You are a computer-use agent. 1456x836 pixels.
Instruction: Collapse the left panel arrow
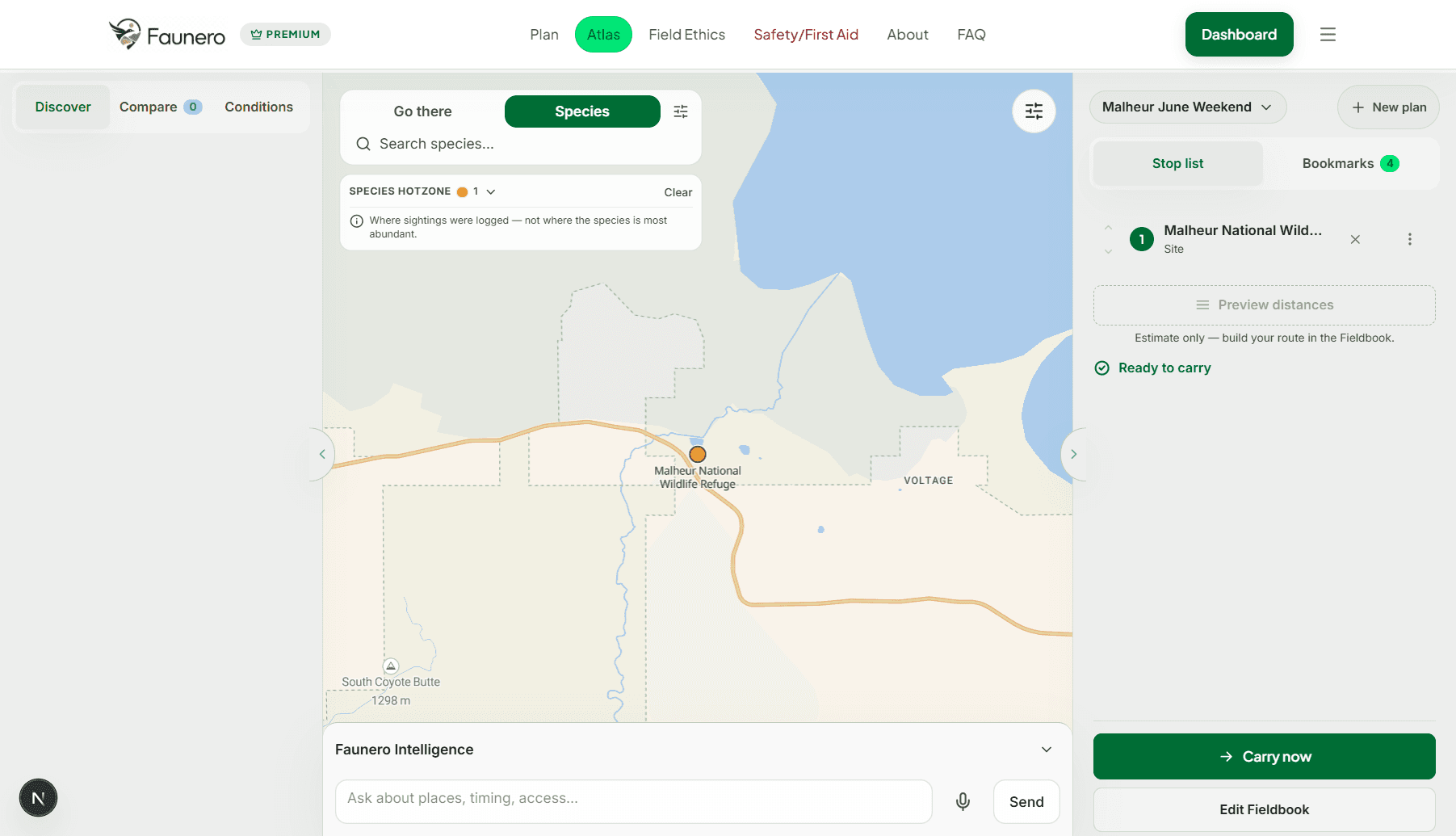tap(322, 454)
